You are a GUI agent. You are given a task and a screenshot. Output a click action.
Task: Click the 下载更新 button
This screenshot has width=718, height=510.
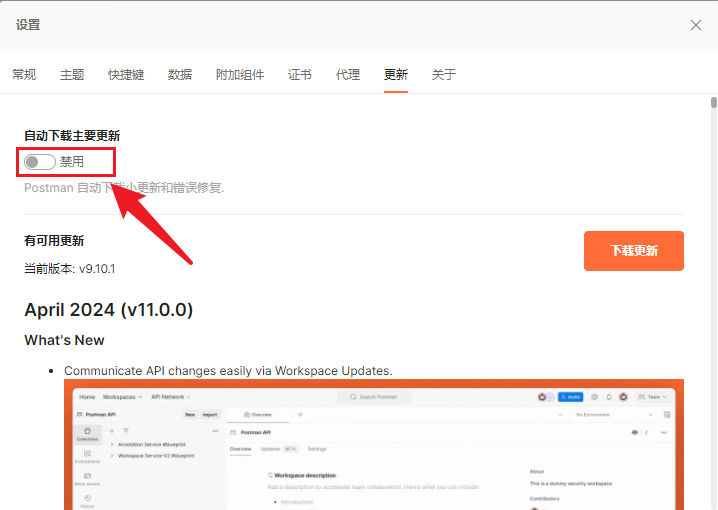pyautogui.click(x=633, y=251)
